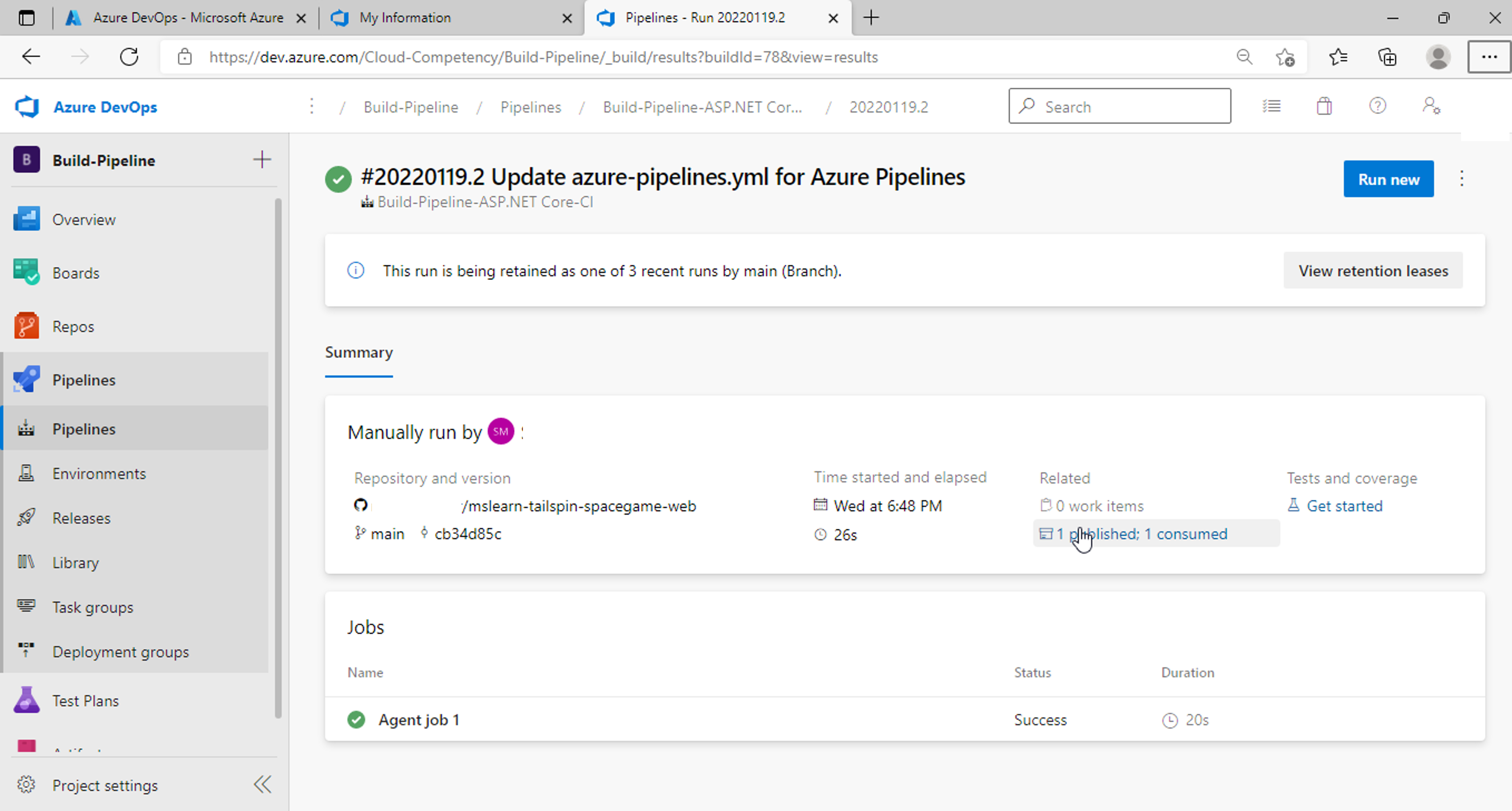Click the Run new button
Image resolution: width=1512 pixels, height=811 pixels.
(1389, 179)
